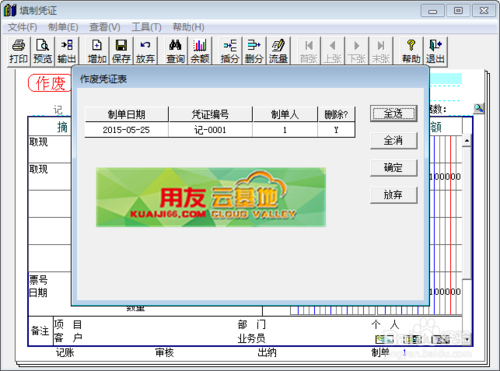Click the 输出 export icon
Viewport: 500px width, 371px height.
pos(67,51)
